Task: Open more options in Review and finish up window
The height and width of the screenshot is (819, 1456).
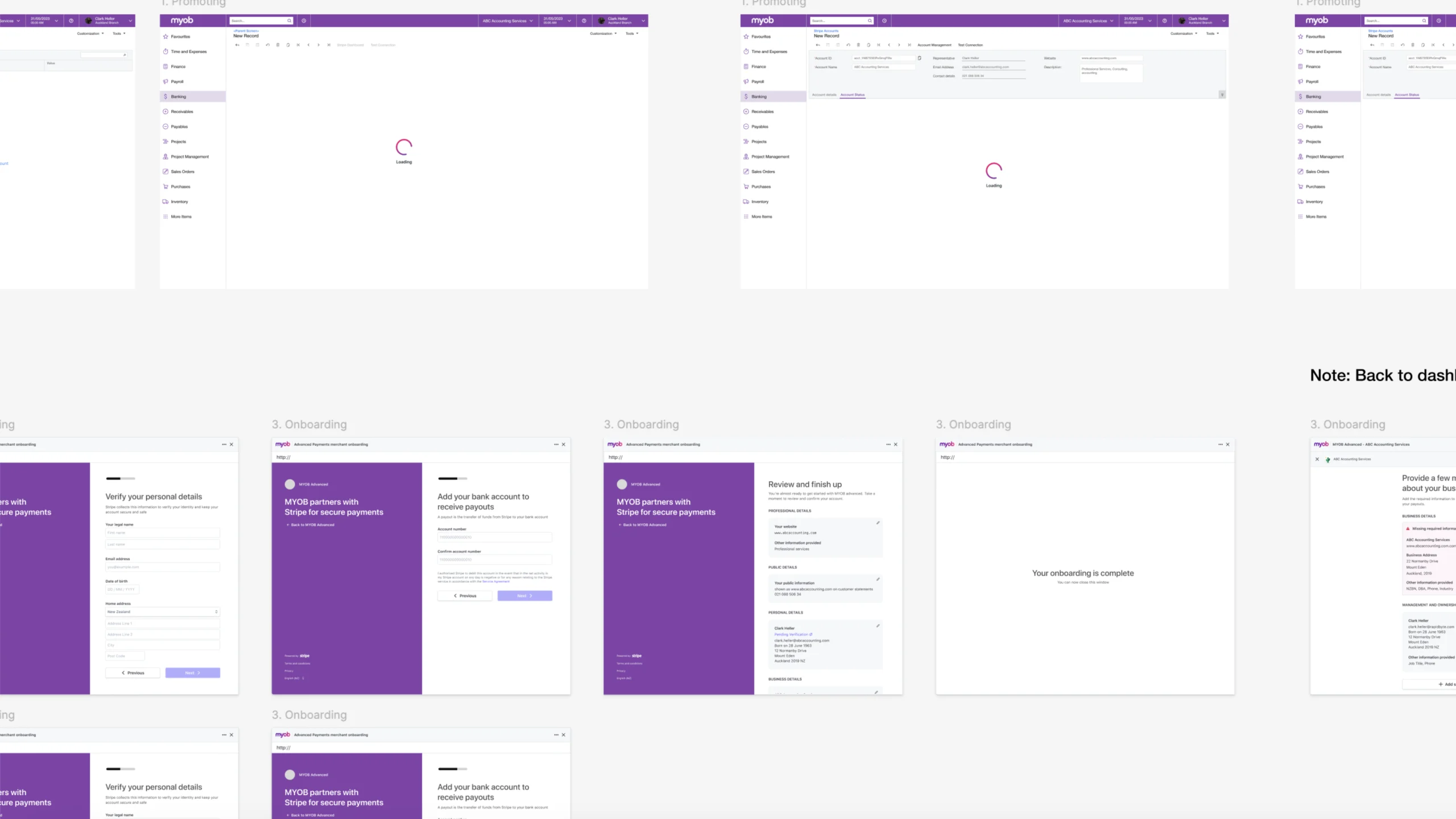Action: pos(888,444)
